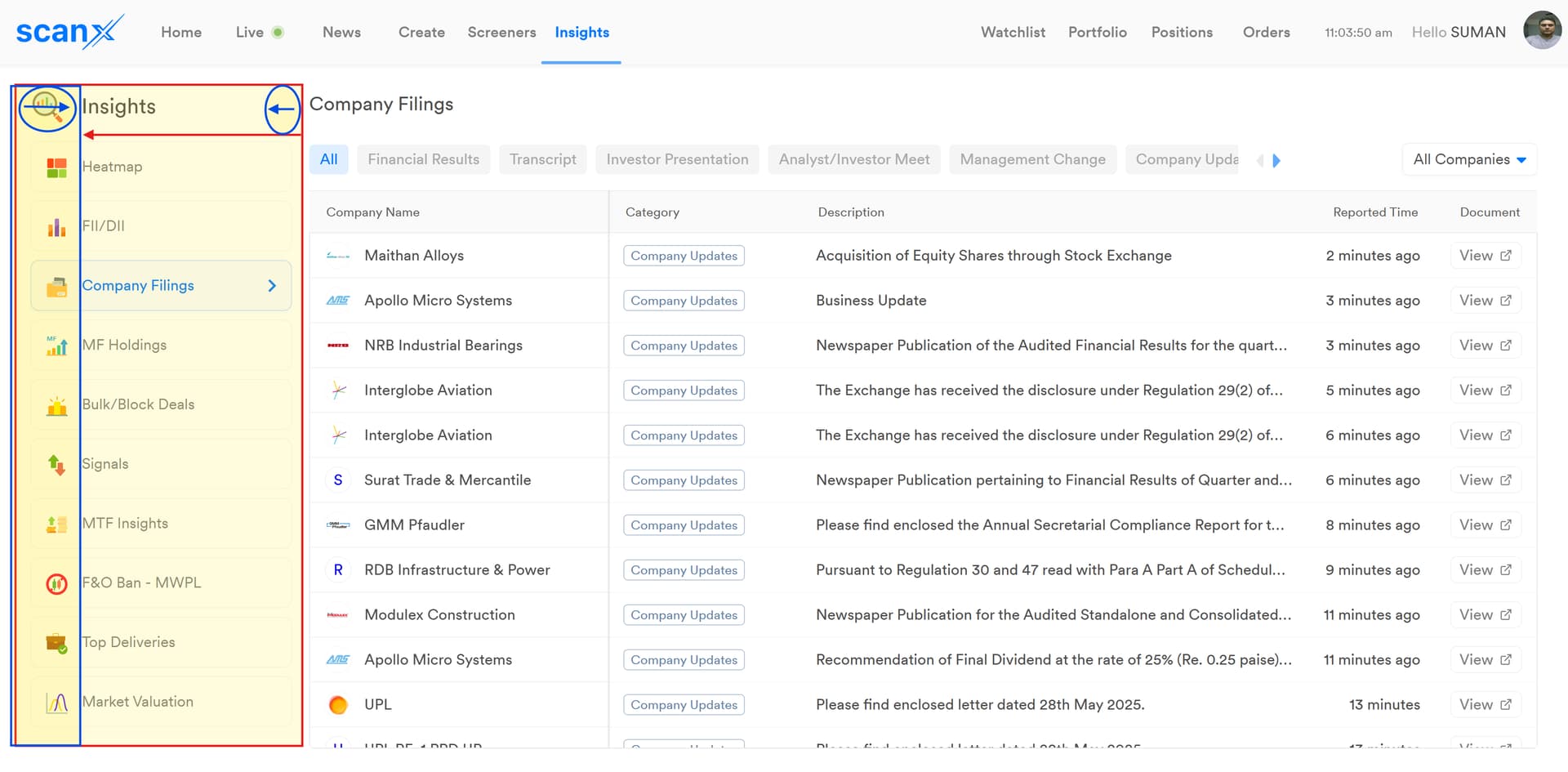The width and height of the screenshot is (1568, 772).
Task: Go to Home in top navigation
Action: click(x=181, y=32)
